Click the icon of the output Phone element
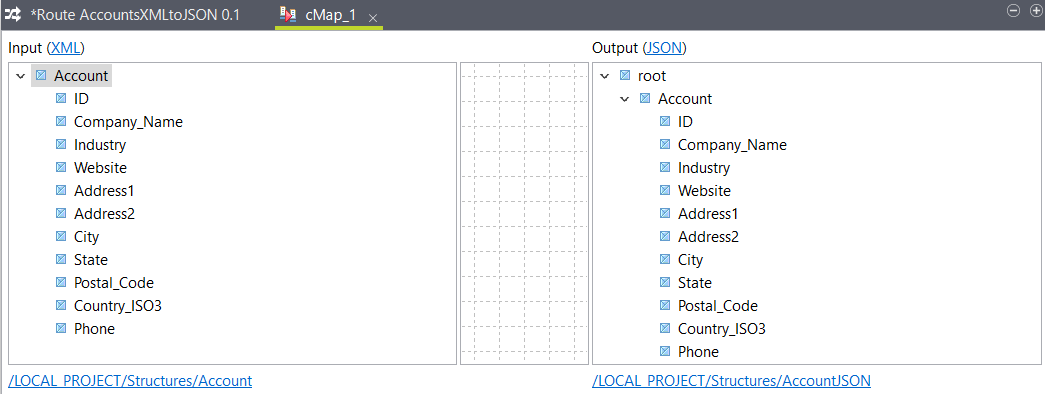Image resolution: width=1045 pixels, height=394 pixels. click(665, 351)
